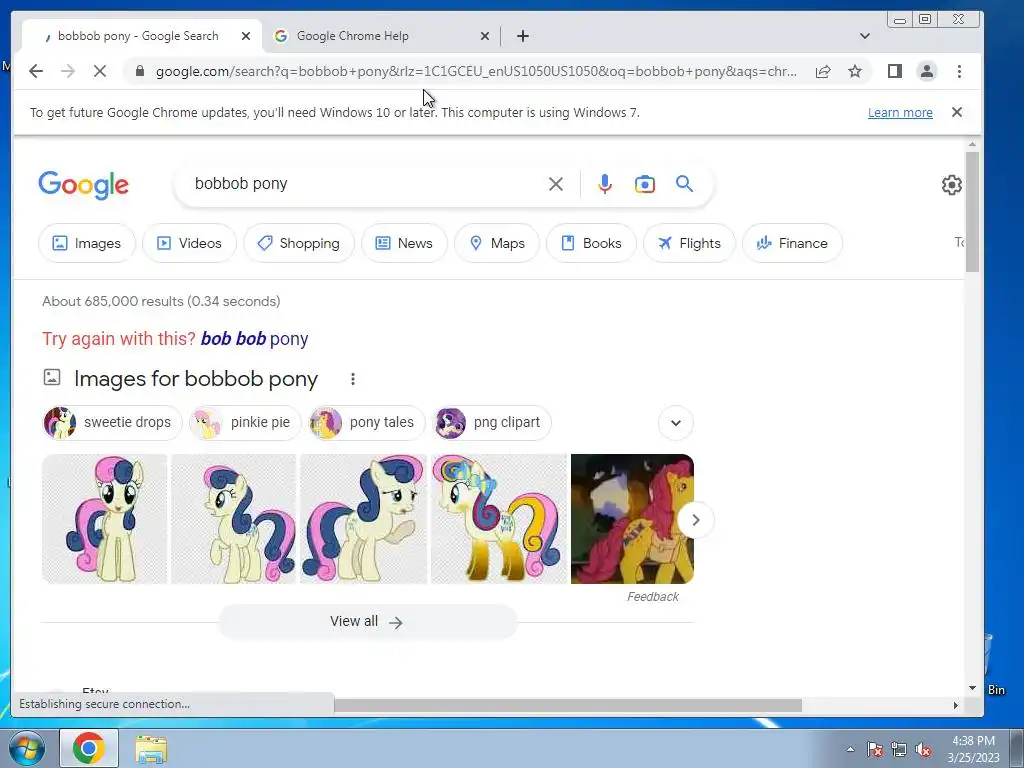This screenshot has width=1024, height=768.
Task: Submit search with magnifying glass icon
Action: 684,184
